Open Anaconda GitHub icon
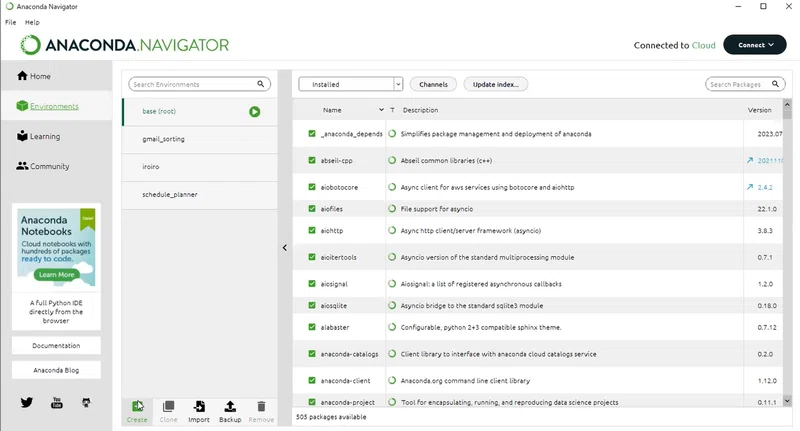800x431 pixels. coord(86,402)
